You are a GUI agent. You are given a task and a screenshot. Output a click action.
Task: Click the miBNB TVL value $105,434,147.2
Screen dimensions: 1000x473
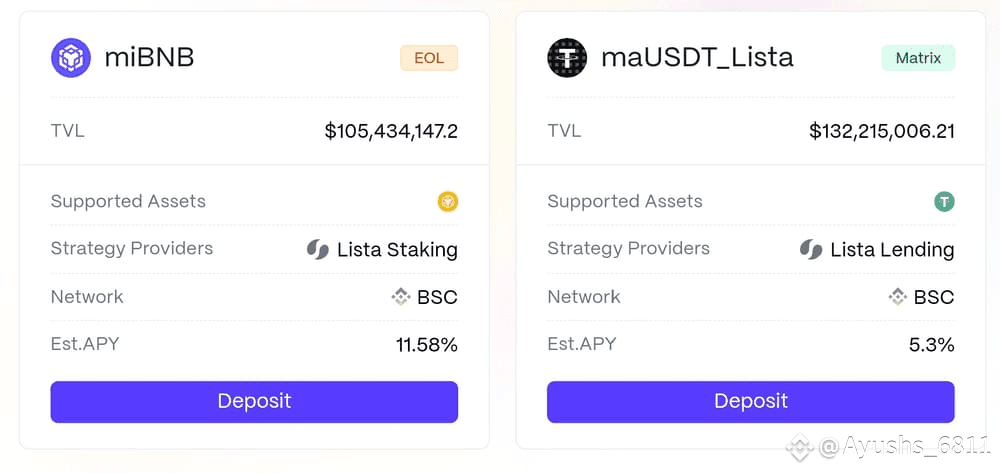pyautogui.click(x=391, y=131)
